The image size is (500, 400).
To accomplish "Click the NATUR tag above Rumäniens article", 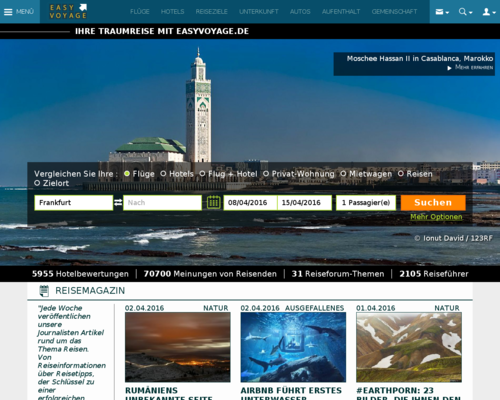I will point(216,308).
